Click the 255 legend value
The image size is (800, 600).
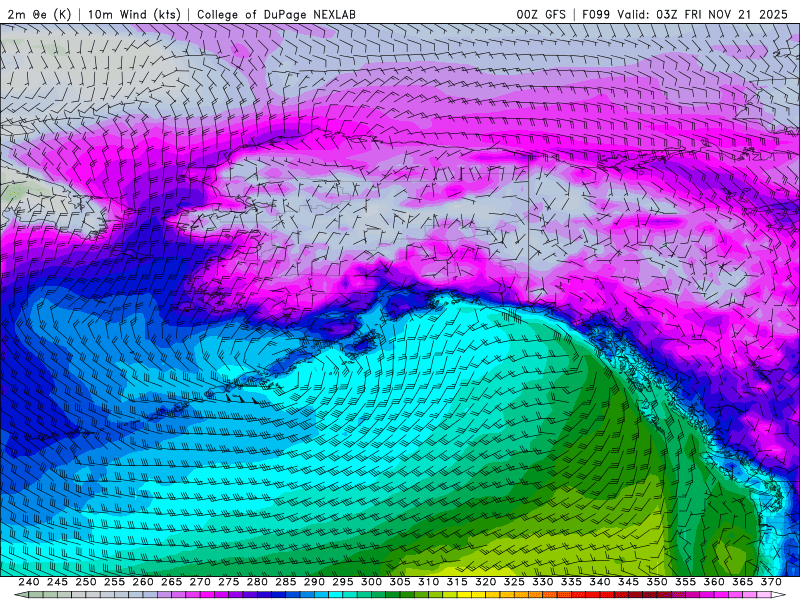click(114, 582)
